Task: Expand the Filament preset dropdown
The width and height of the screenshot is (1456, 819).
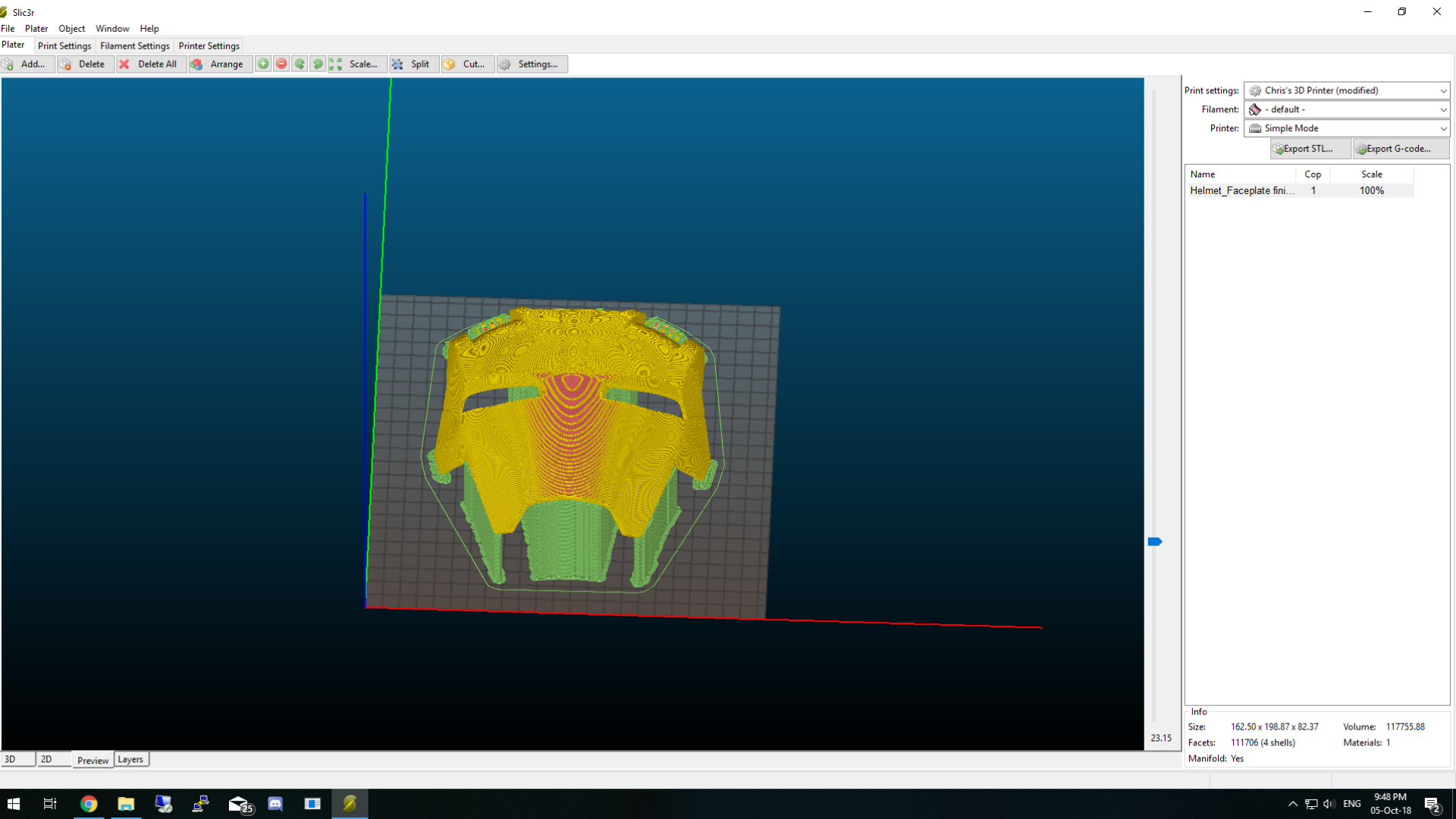Action: tap(1443, 109)
